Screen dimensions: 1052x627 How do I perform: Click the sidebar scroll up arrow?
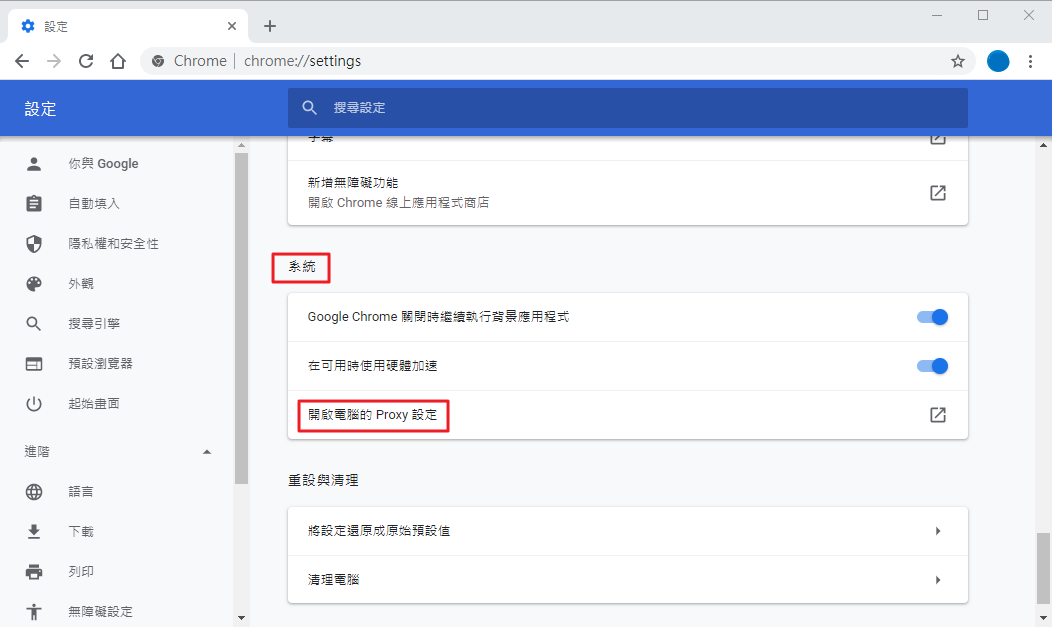click(242, 145)
